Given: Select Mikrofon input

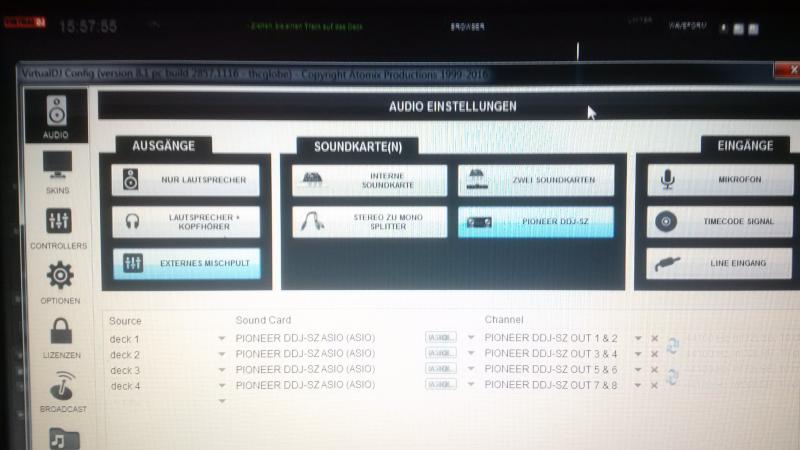Looking at the screenshot, I should point(720,180).
